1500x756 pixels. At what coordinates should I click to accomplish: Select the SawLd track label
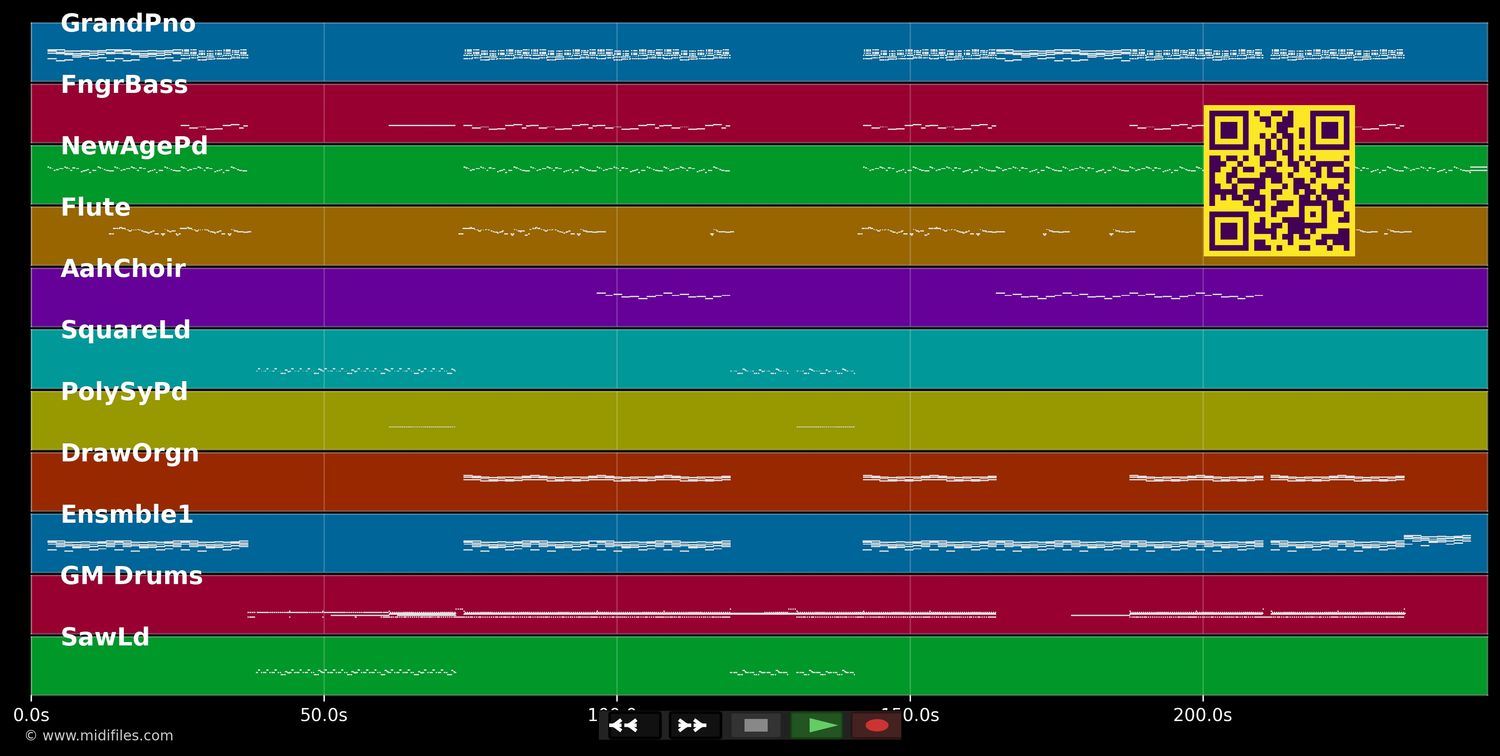(105, 638)
